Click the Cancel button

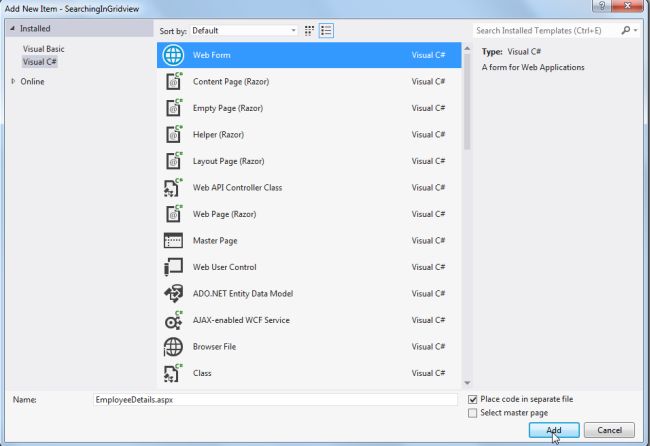click(609, 430)
